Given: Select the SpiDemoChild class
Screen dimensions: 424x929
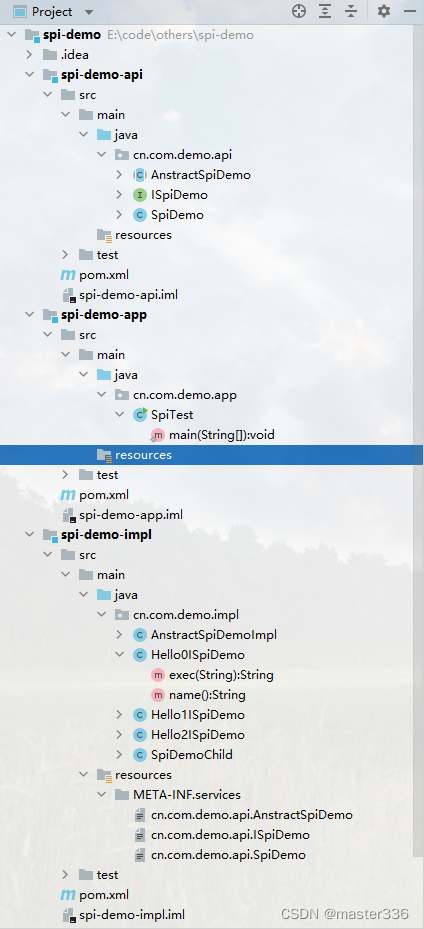Looking at the screenshot, I should [x=192, y=755].
